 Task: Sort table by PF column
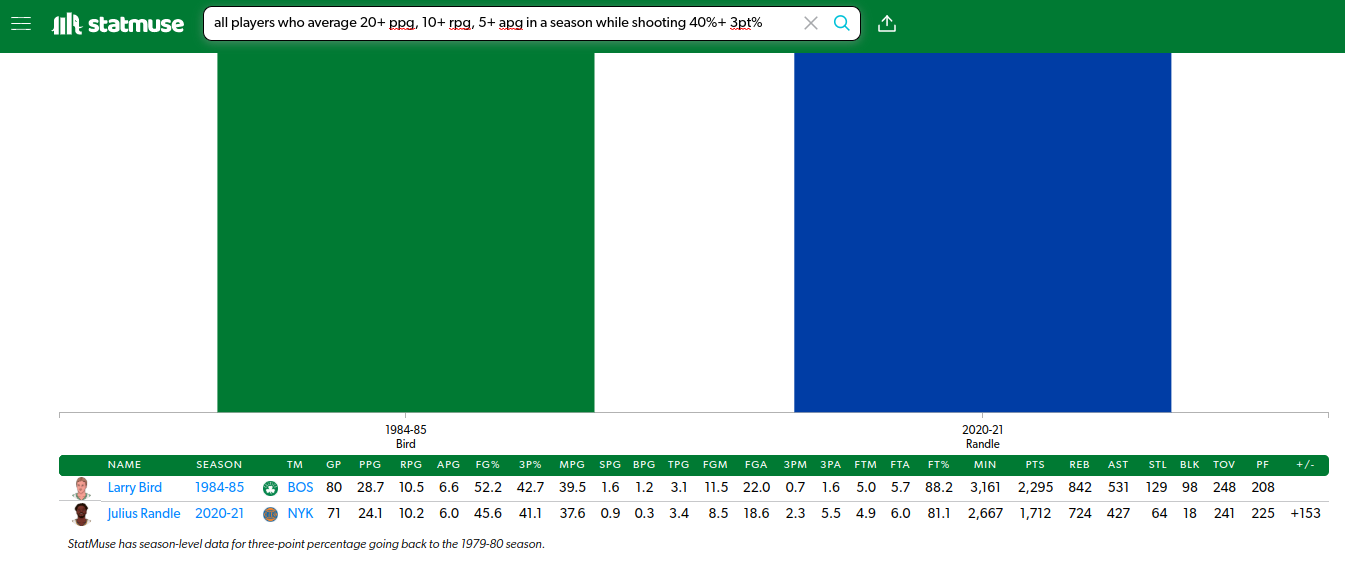pyautogui.click(x=1262, y=465)
